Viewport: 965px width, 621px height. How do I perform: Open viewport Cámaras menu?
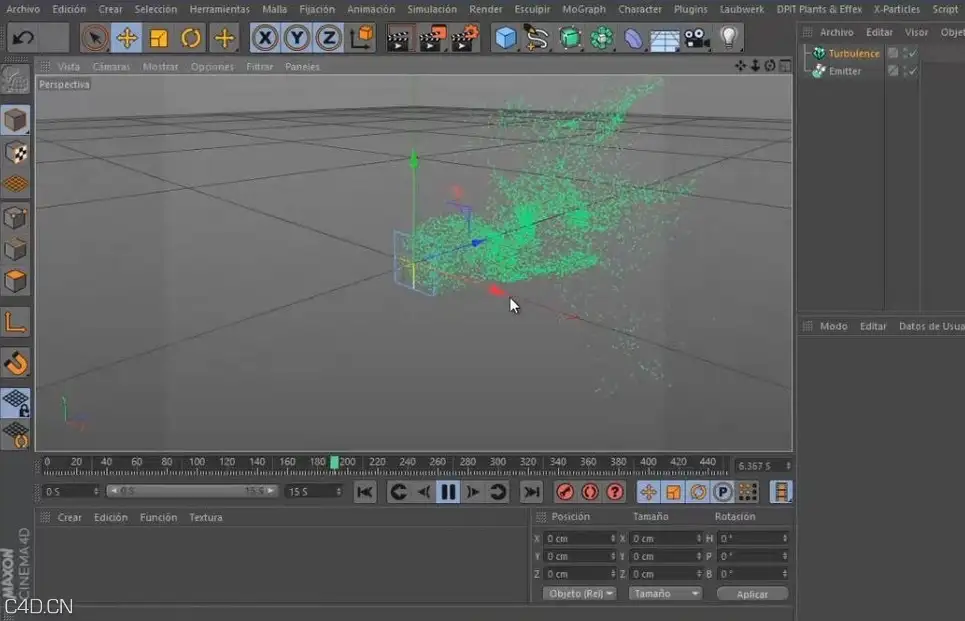click(111, 66)
